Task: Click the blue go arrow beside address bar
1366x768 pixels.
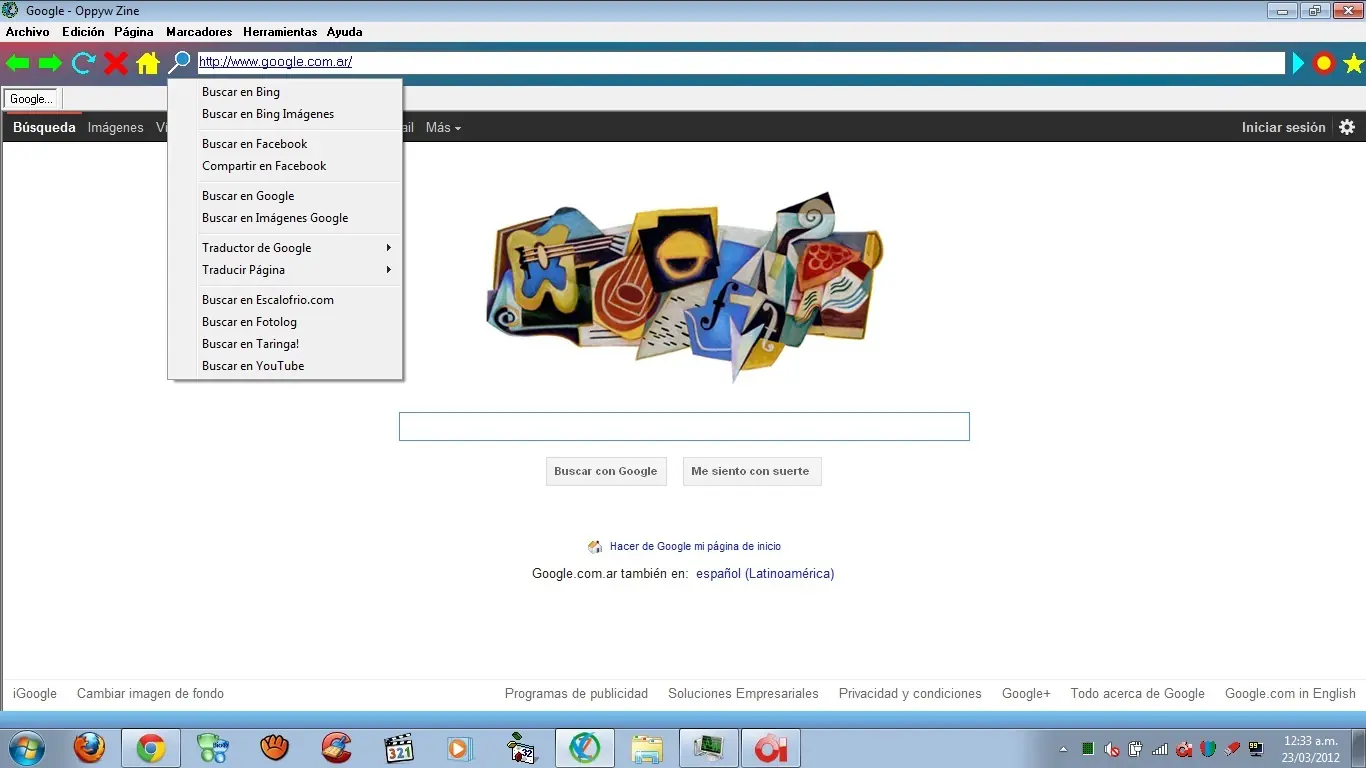Action: 1298,64
